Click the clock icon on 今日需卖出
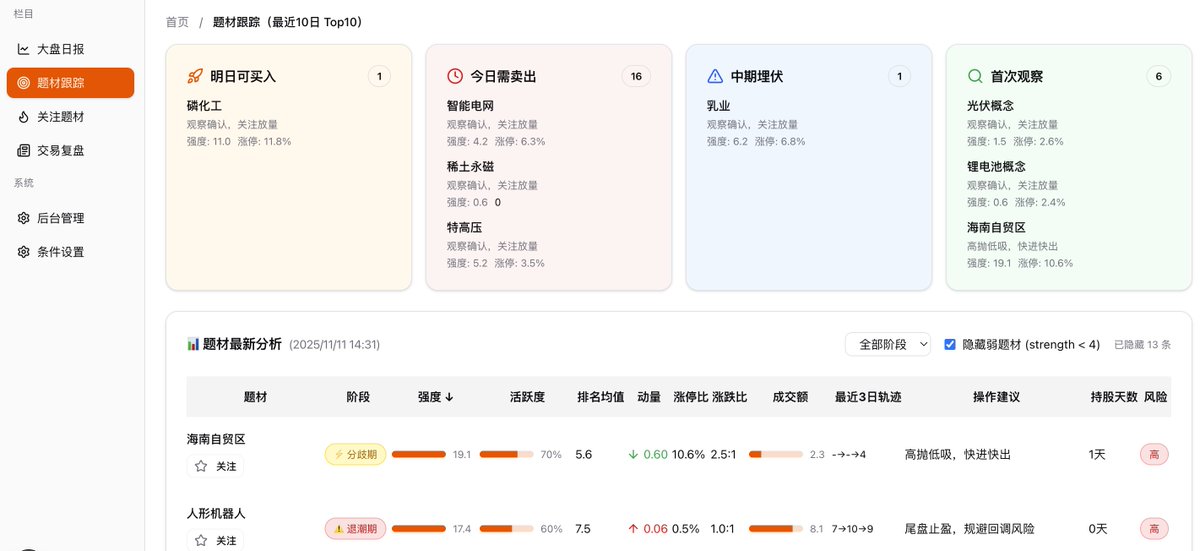 (455, 76)
